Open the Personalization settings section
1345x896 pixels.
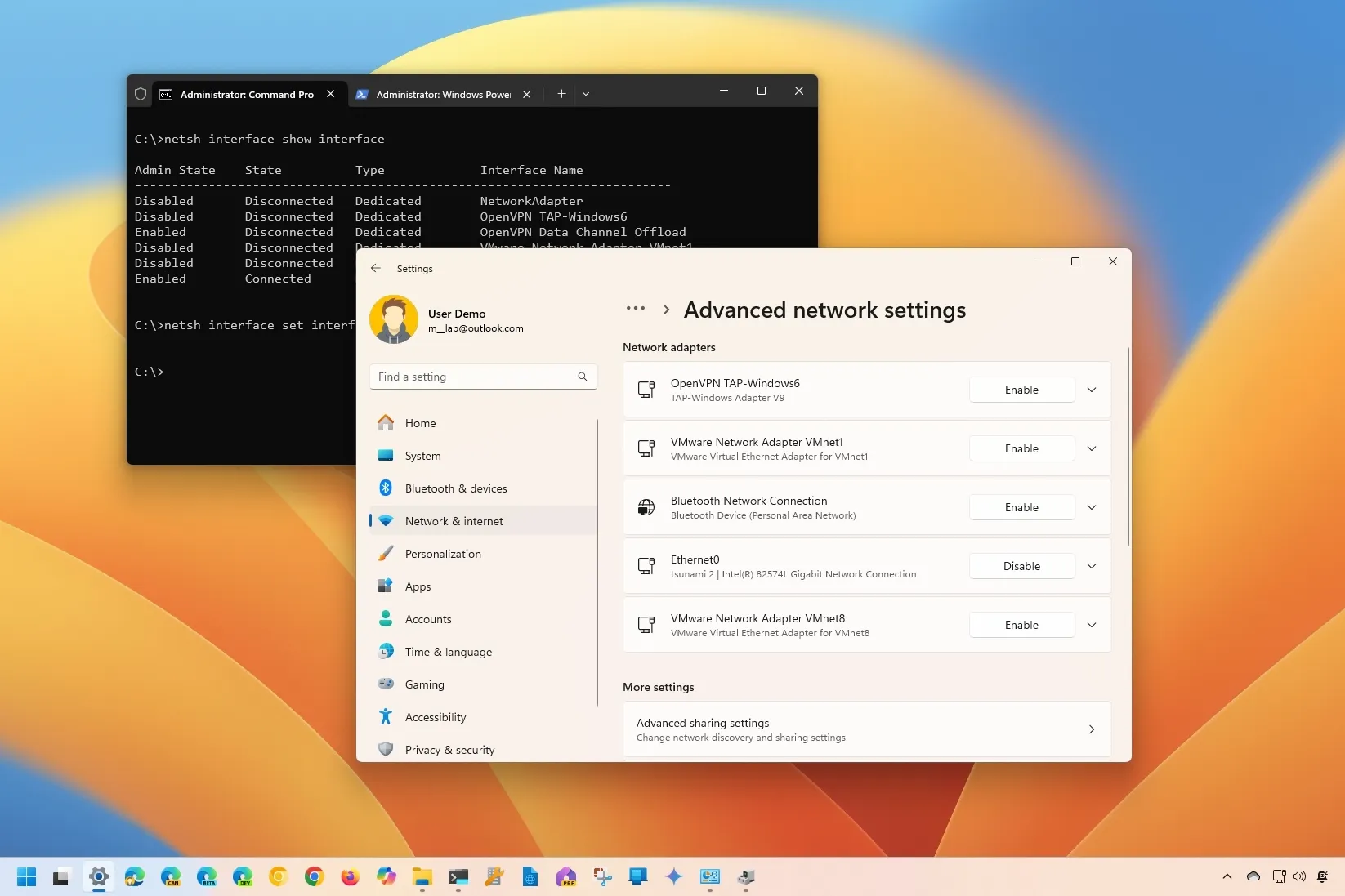pyautogui.click(x=443, y=553)
